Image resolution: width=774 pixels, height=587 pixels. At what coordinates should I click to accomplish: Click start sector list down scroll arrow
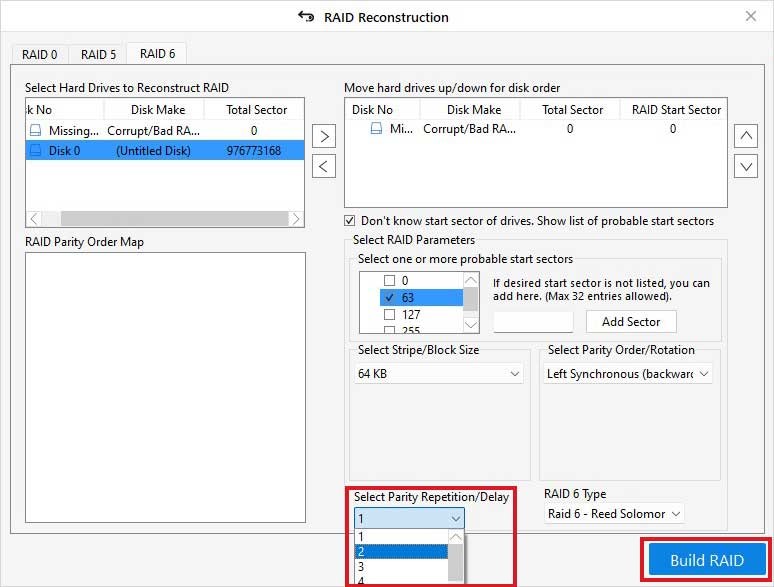[471, 325]
